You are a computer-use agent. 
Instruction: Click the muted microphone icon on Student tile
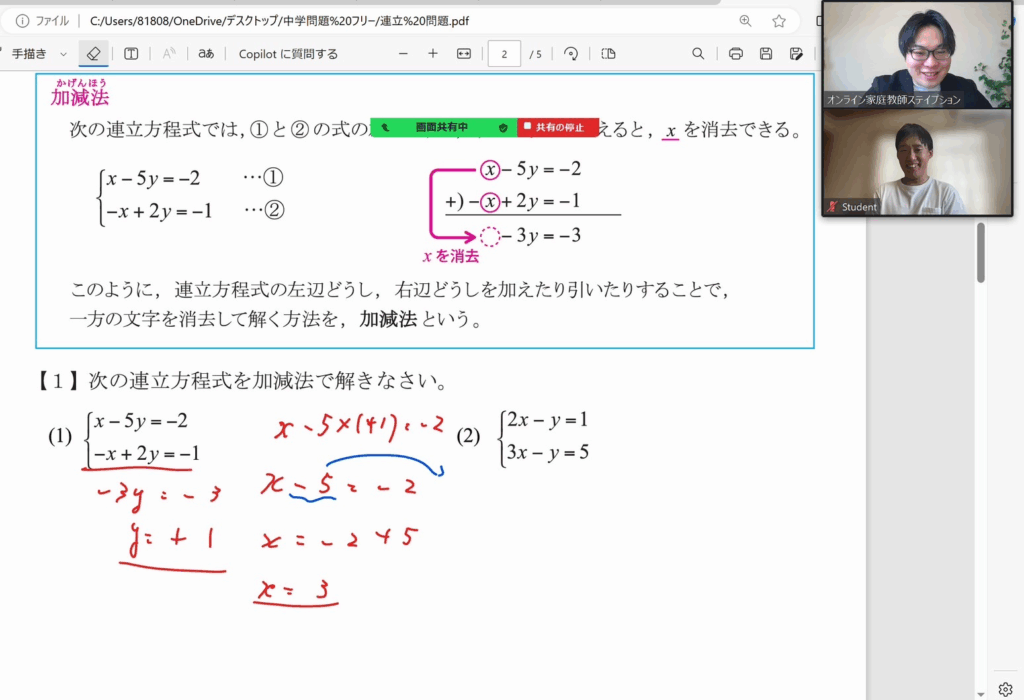[x=832, y=207]
